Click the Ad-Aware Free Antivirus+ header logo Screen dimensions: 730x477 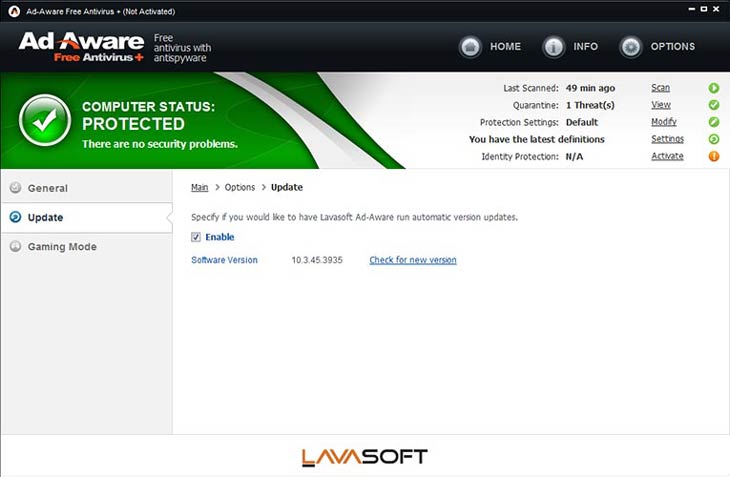[x=81, y=47]
